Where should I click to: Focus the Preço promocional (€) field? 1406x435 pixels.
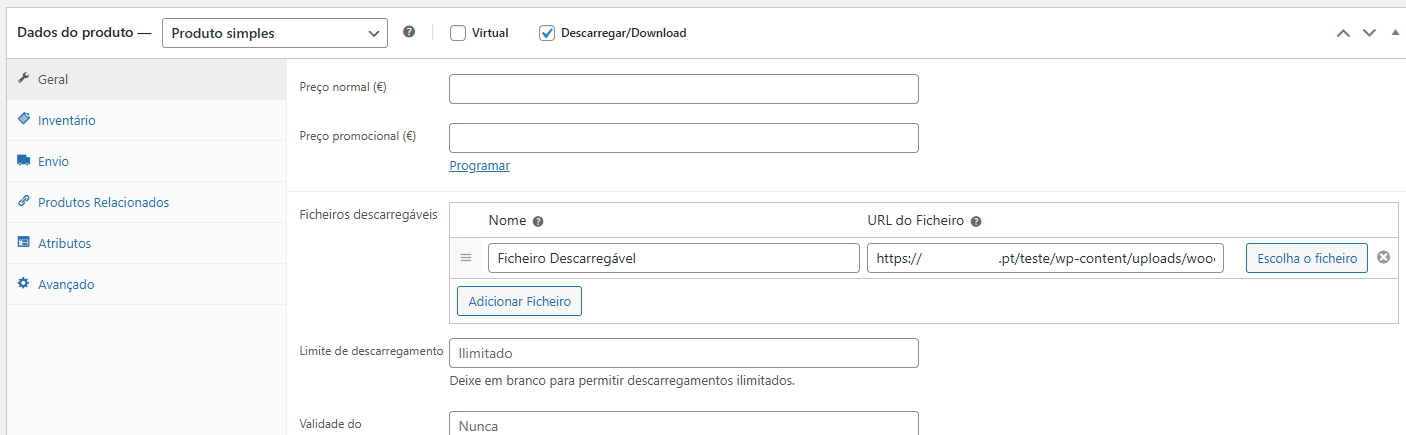click(684, 138)
